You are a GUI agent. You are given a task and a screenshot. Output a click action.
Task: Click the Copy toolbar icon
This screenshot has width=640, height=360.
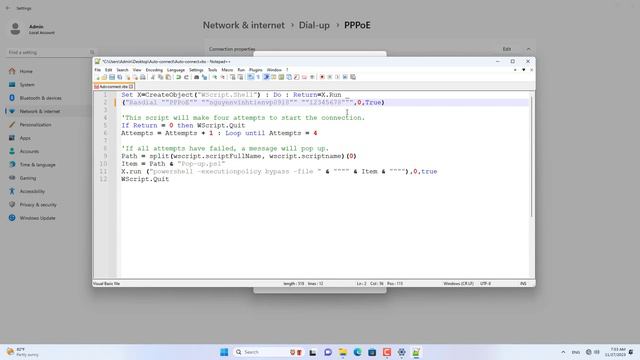click(x=161, y=77)
